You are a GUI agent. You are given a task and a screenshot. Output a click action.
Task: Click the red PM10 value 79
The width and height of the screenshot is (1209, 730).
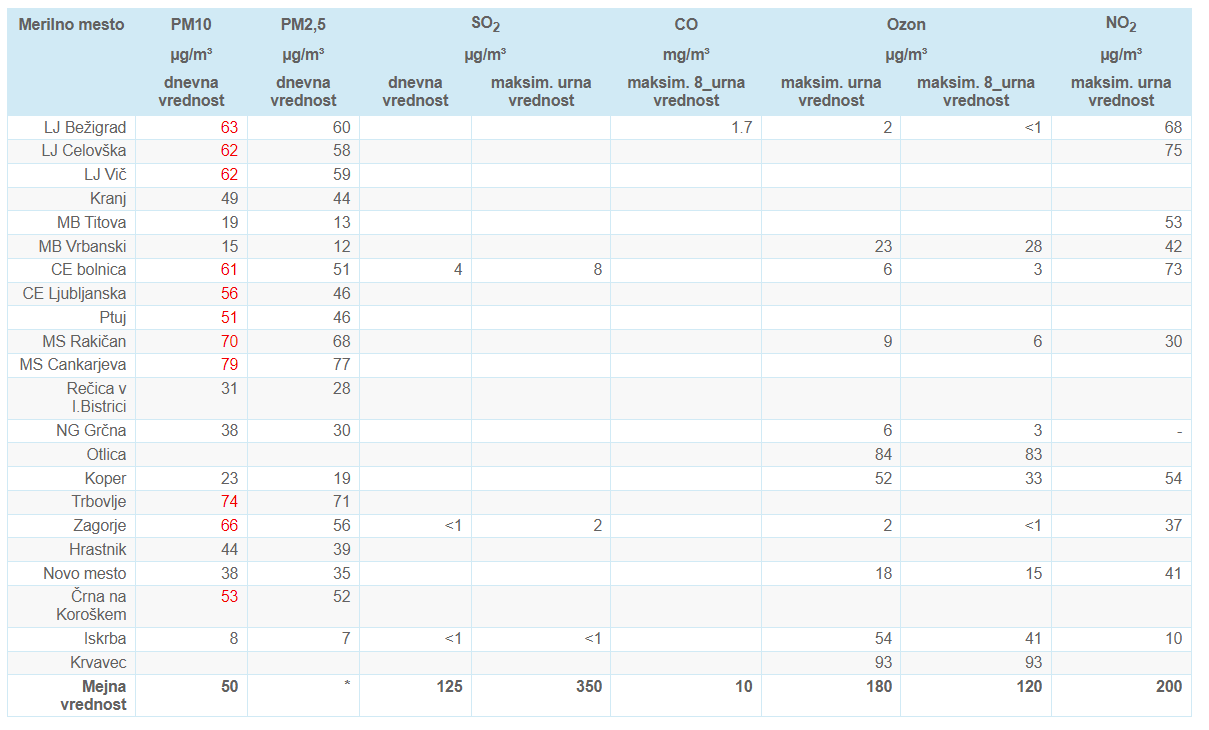click(228, 365)
